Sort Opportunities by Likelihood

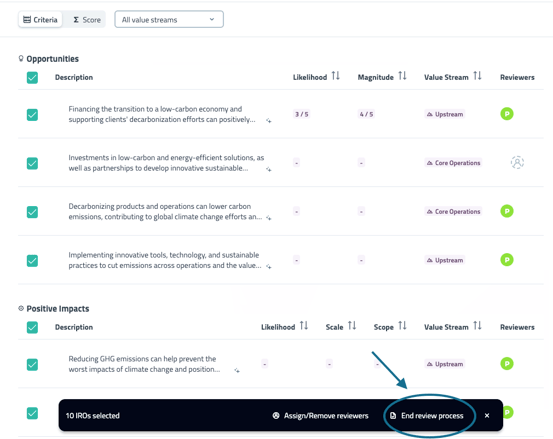(335, 76)
